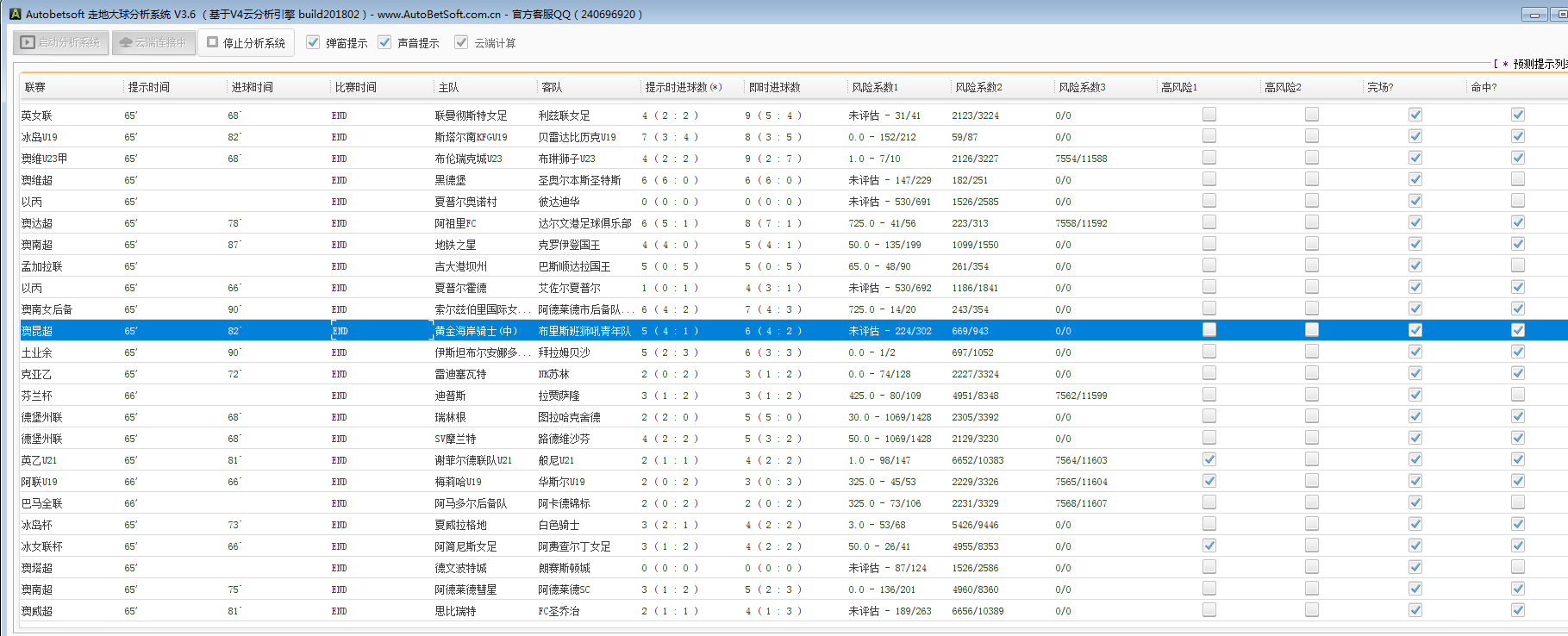Click the Autobetsoft logo in the title bar
1568x636 pixels.
15,14
